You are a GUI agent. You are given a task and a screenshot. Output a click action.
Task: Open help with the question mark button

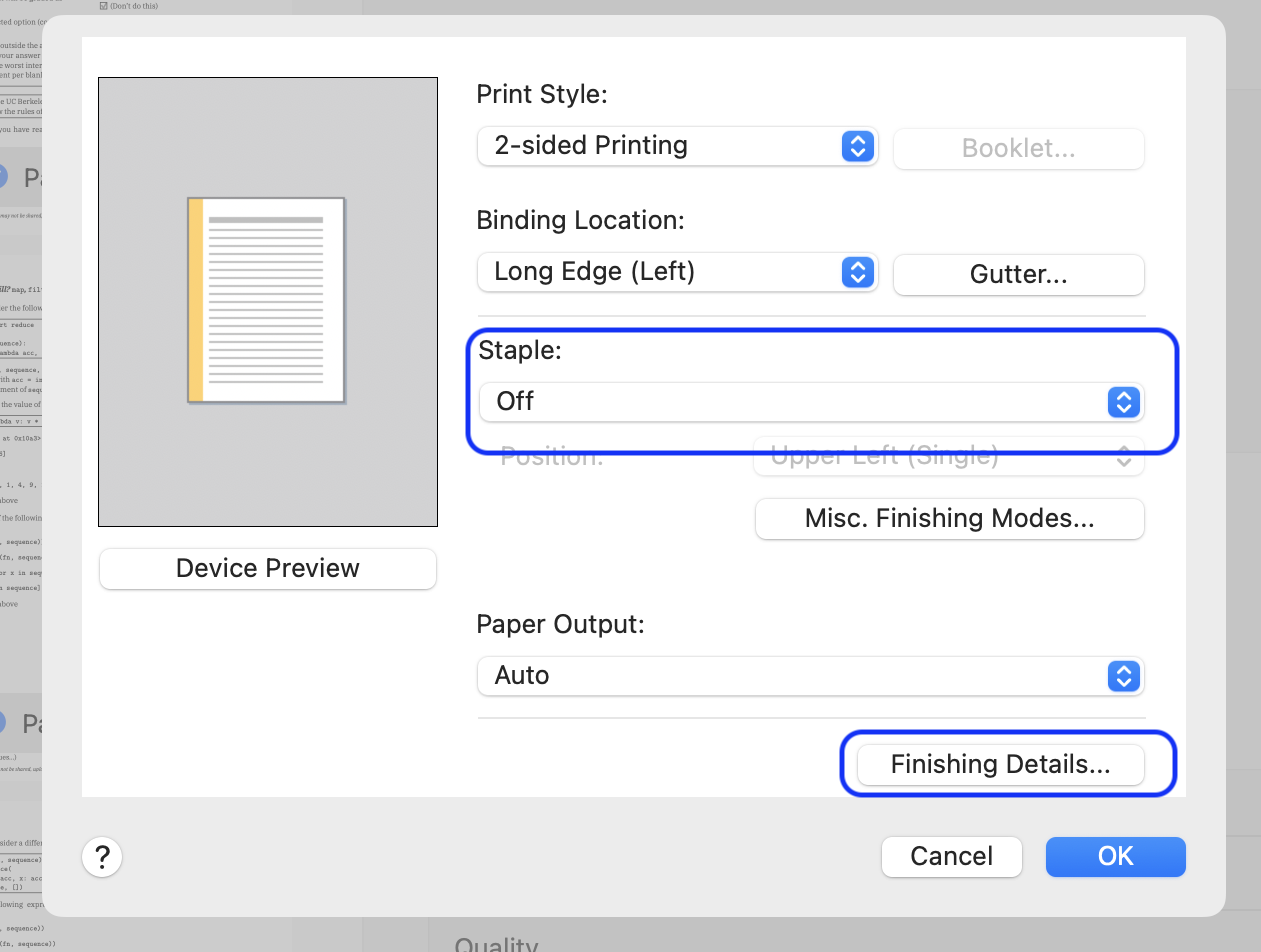pyautogui.click(x=102, y=857)
